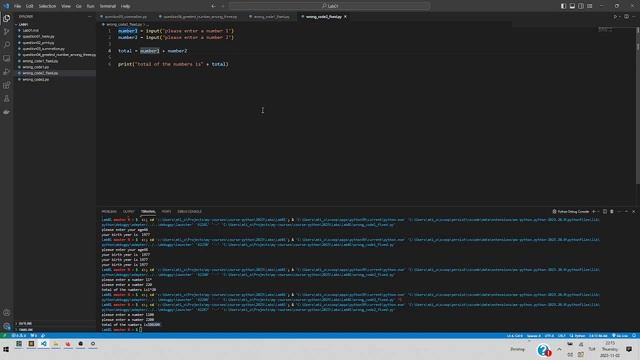Open the View menu
The width and height of the screenshot is (640, 360).
[66, 6]
